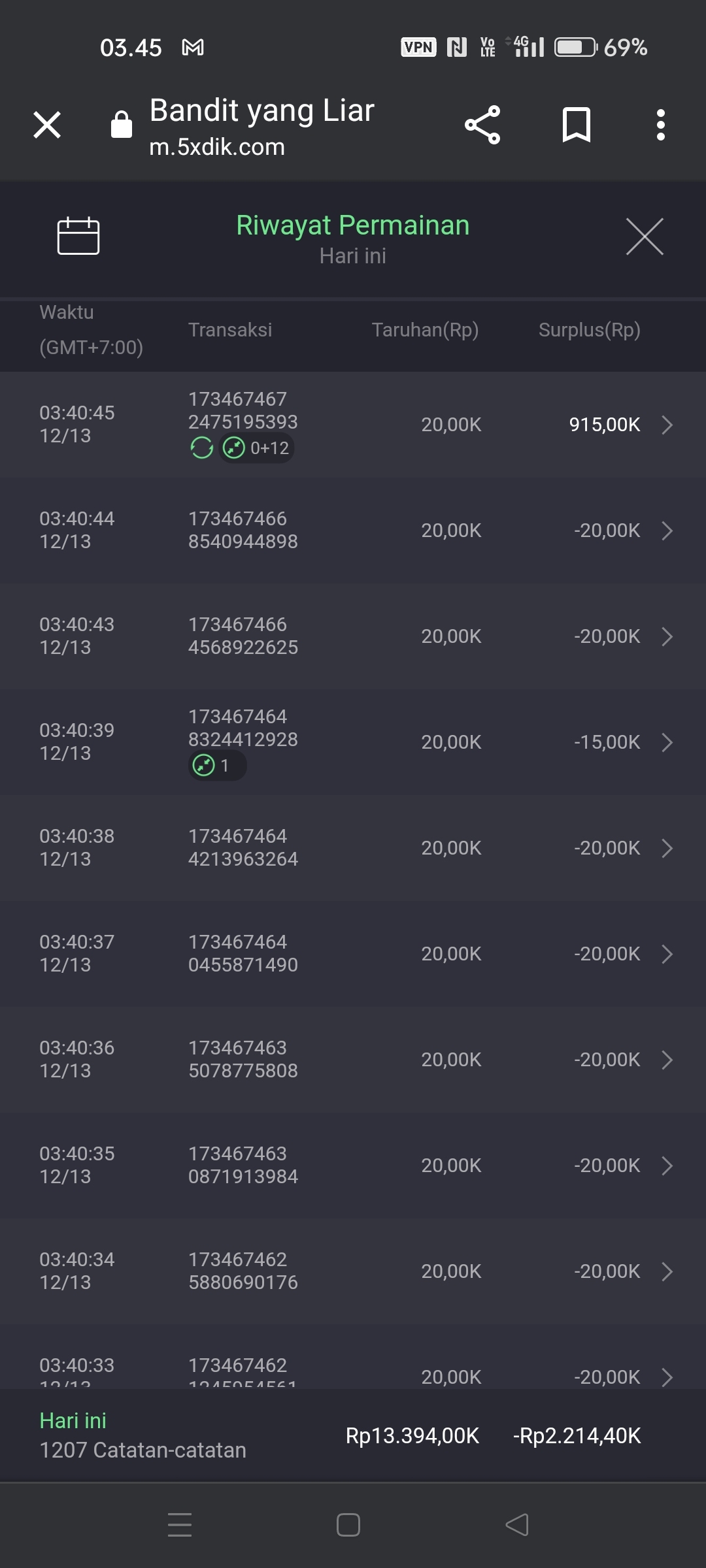Expand the 03:40:44 transaction details chevron
The width and height of the screenshot is (706, 1568).
click(667, 531)
